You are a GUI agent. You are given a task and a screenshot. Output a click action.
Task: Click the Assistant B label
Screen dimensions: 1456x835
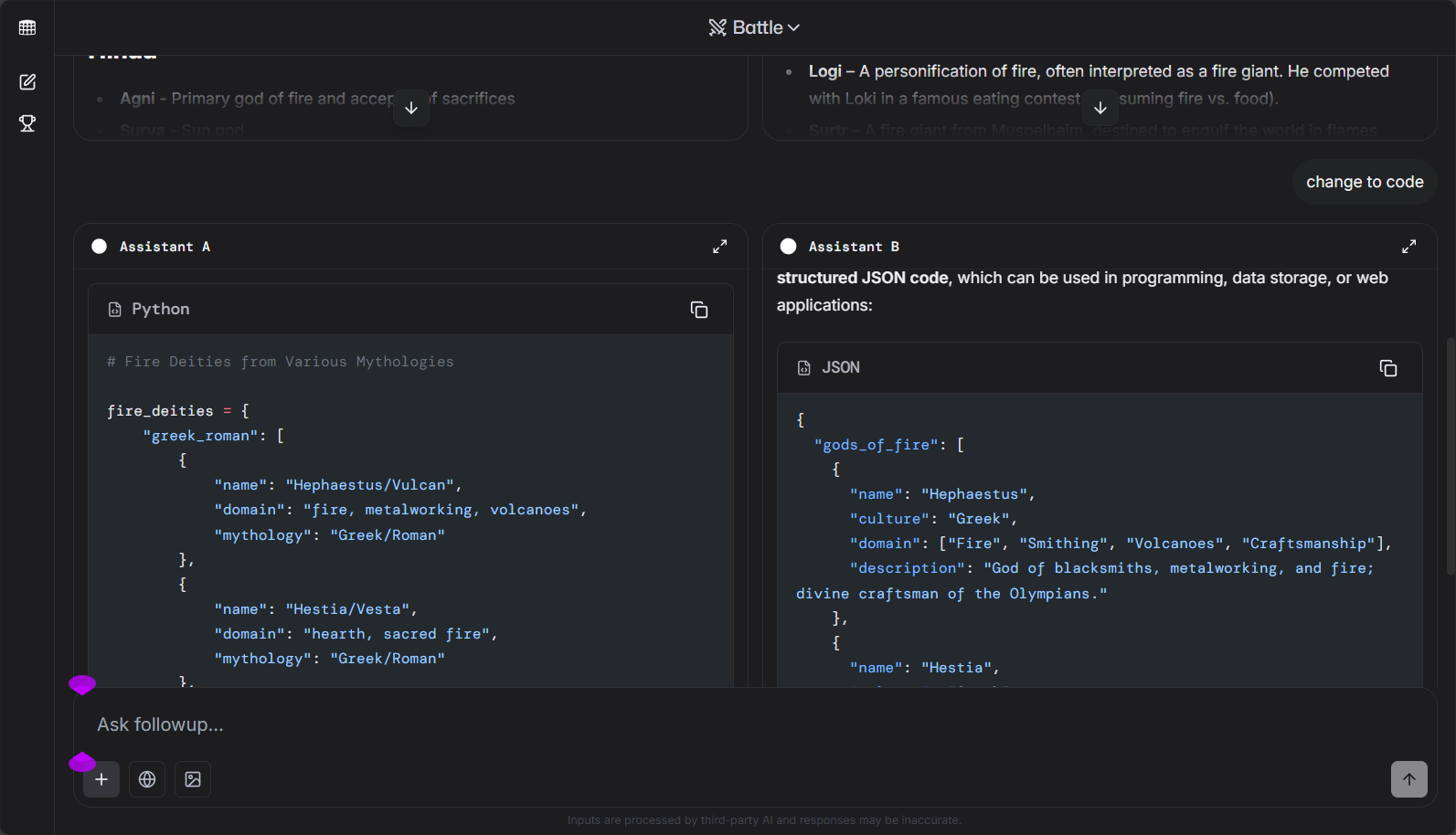854,247
